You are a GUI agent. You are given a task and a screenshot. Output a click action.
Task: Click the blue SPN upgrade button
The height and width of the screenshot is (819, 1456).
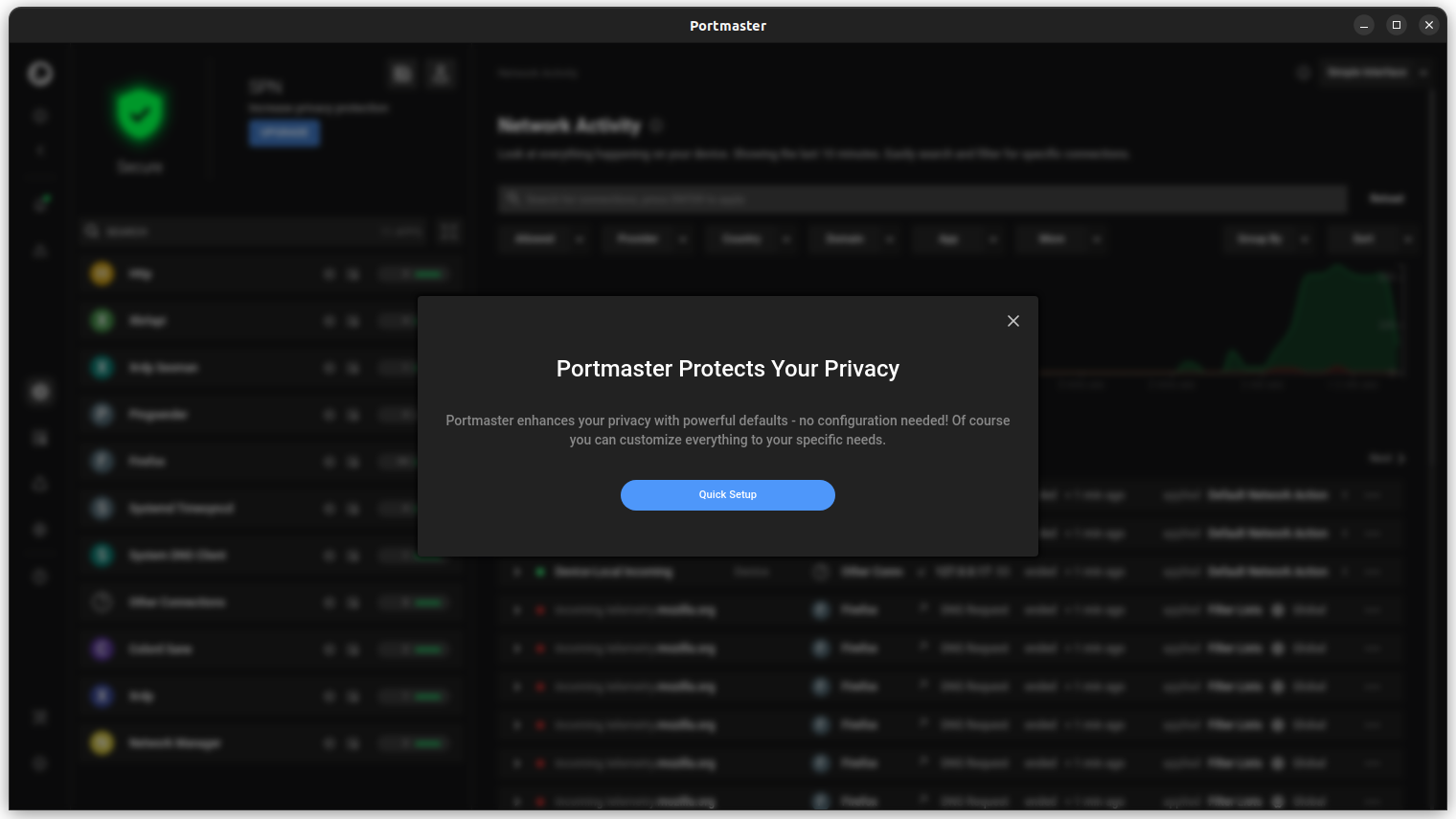(x=284, y=132)
